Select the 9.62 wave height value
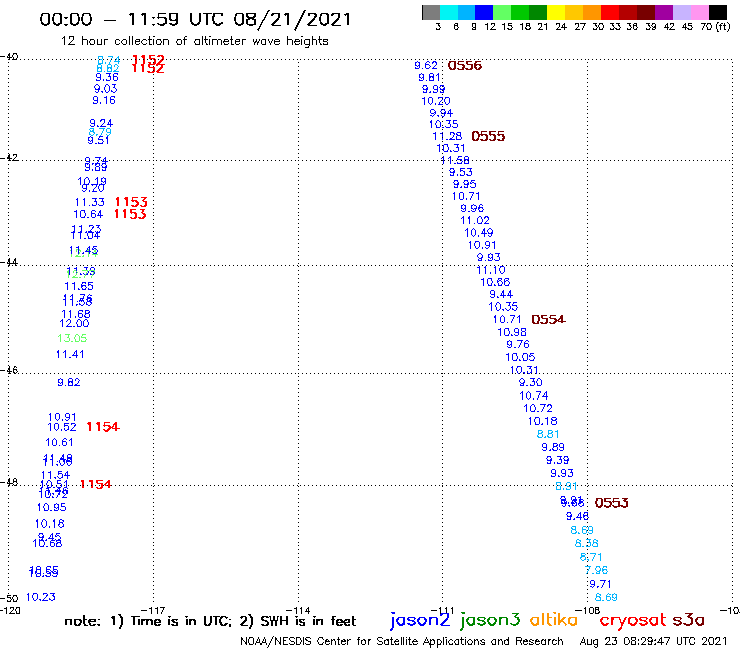 pyautogui.click(x=426, y=65)
